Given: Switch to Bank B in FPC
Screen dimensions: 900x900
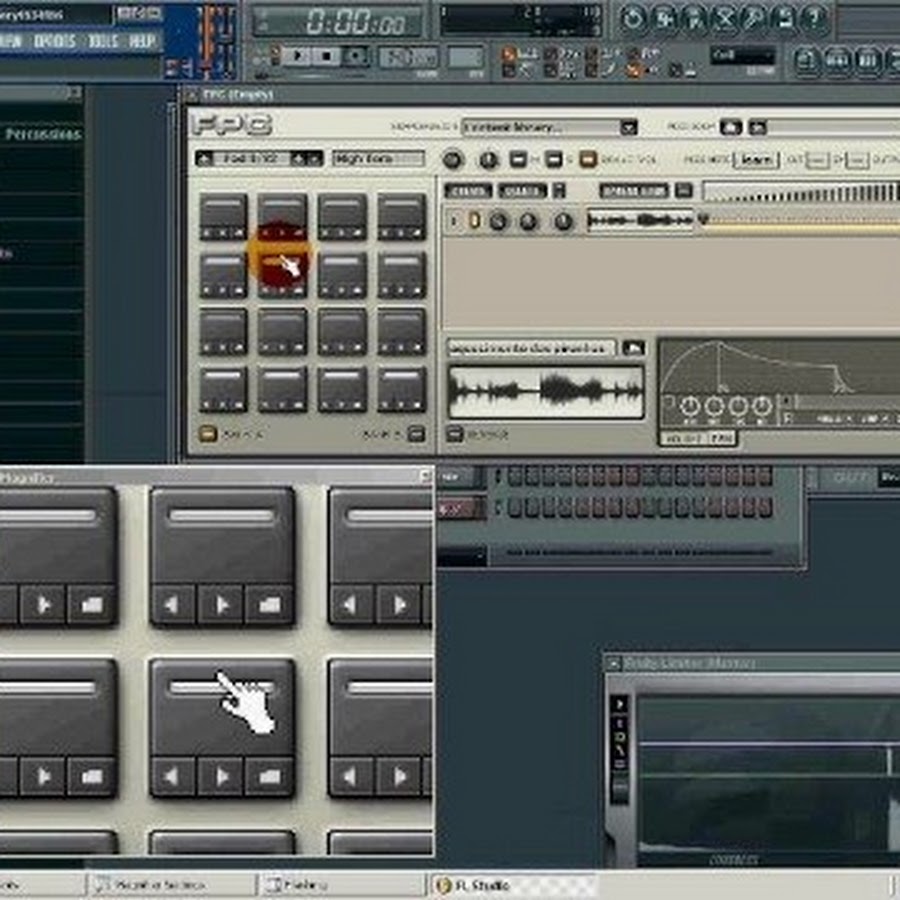Looking at the screenshot, I should coord(416,433).
